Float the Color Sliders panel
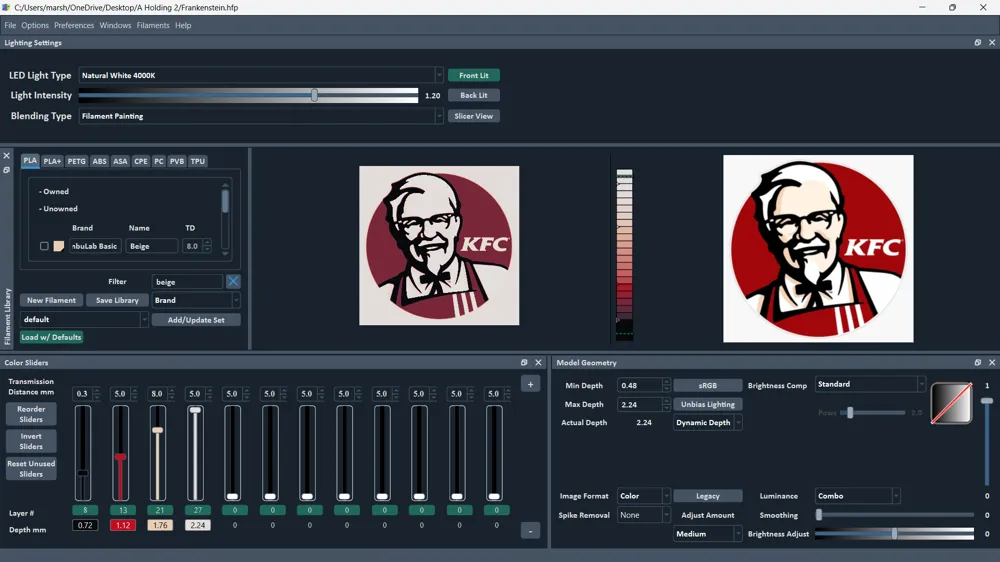1000x562 pixels. (524, 362)
